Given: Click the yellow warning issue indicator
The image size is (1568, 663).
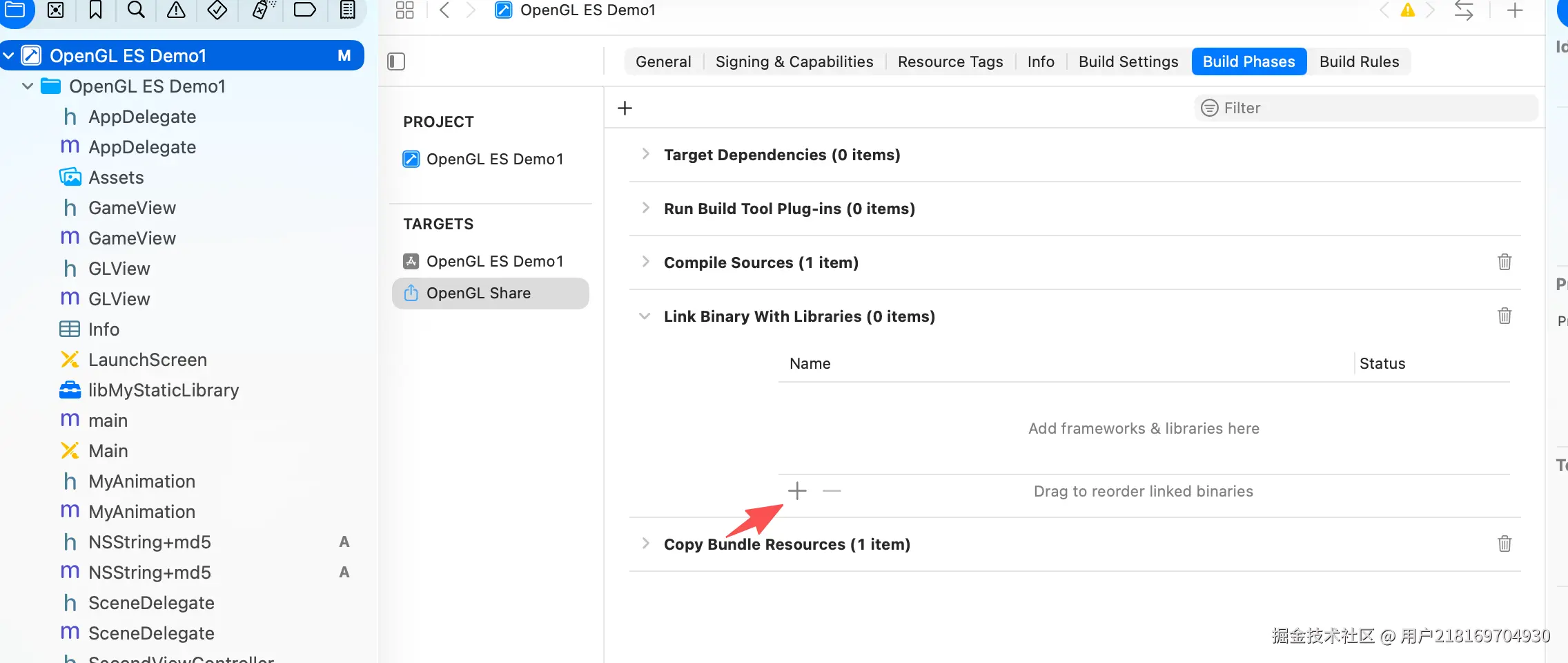Looking at the screenshot, I should click(1408, 10).
